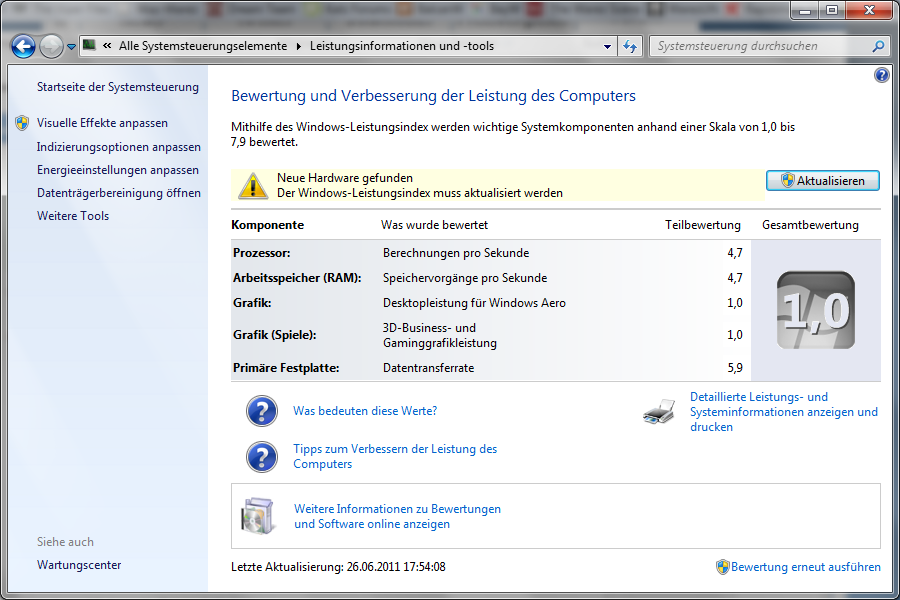Close the window with red X
This screenshot has width=900, height=600.
pyautogui.click(x=870, y=10)
